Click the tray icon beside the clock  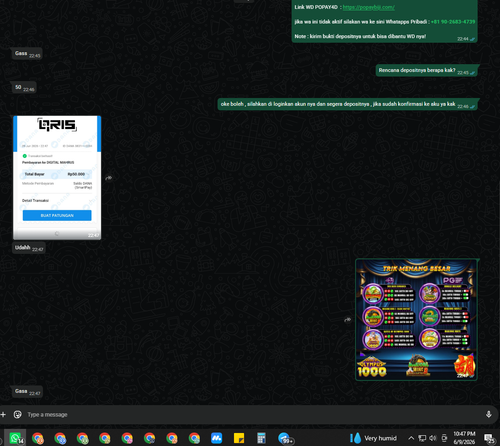[444, 438]
